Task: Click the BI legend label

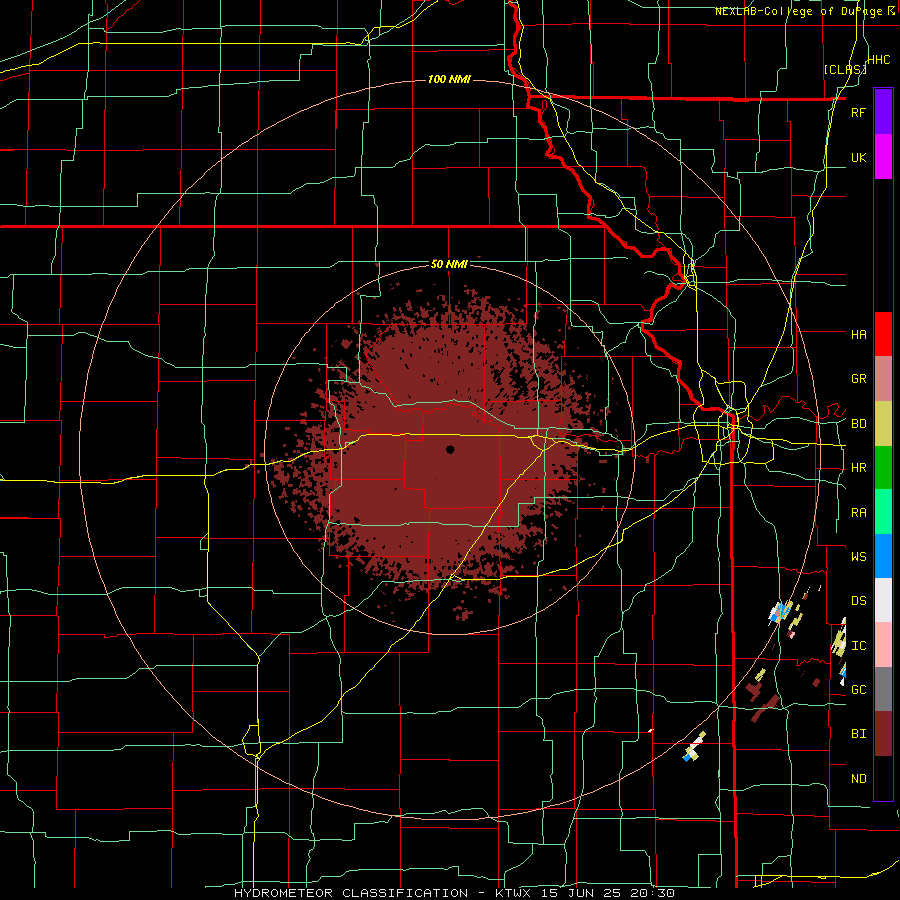Action: coord(858,734)
